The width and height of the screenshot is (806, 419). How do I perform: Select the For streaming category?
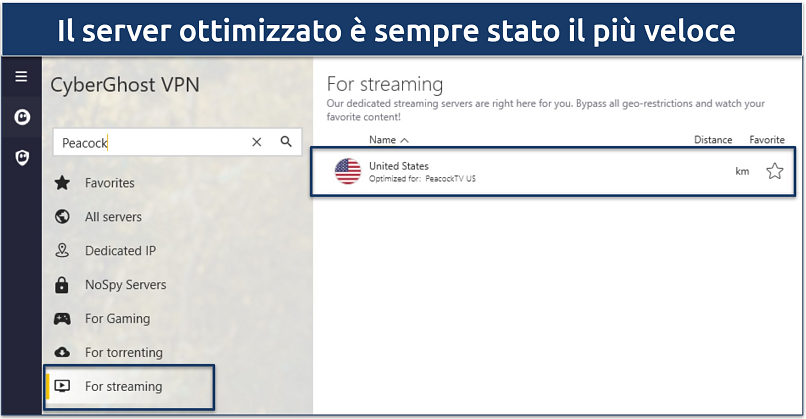(123, 387)
